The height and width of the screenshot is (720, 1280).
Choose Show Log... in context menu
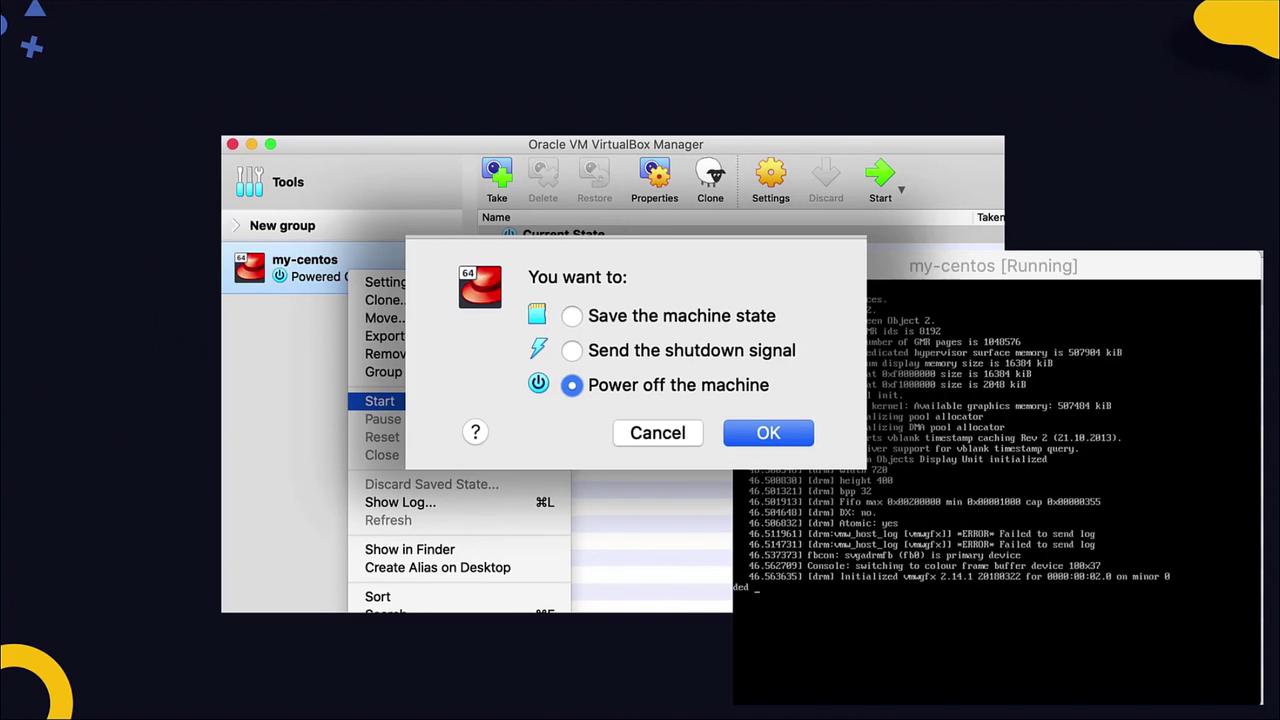point(460,502)
